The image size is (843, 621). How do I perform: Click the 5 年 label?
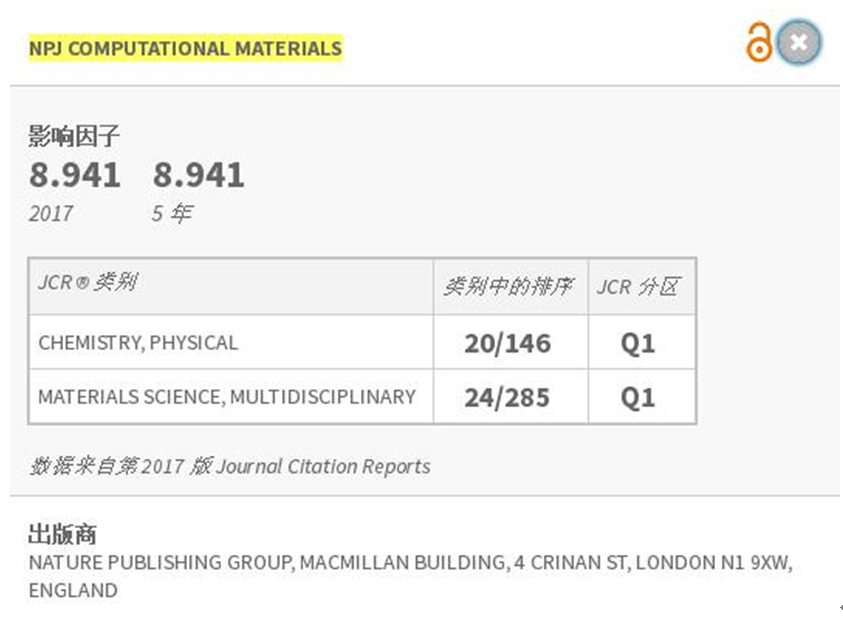[x=172, y=213]
